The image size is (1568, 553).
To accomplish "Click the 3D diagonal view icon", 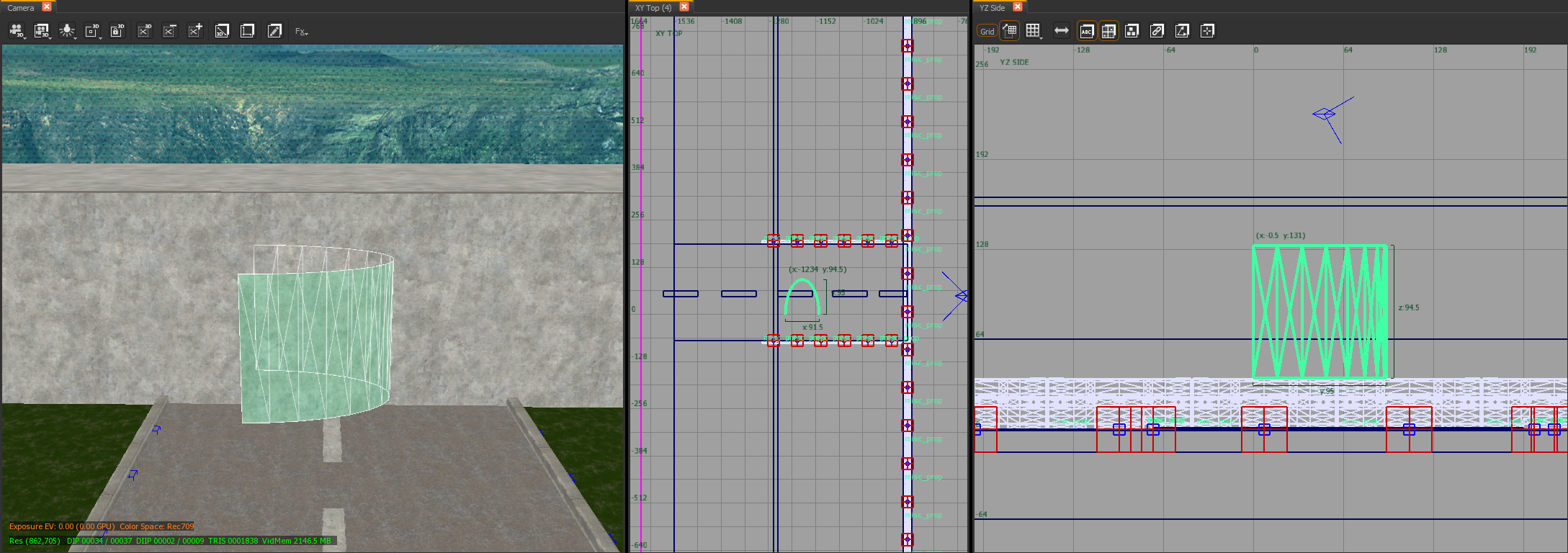I will 222,31.
